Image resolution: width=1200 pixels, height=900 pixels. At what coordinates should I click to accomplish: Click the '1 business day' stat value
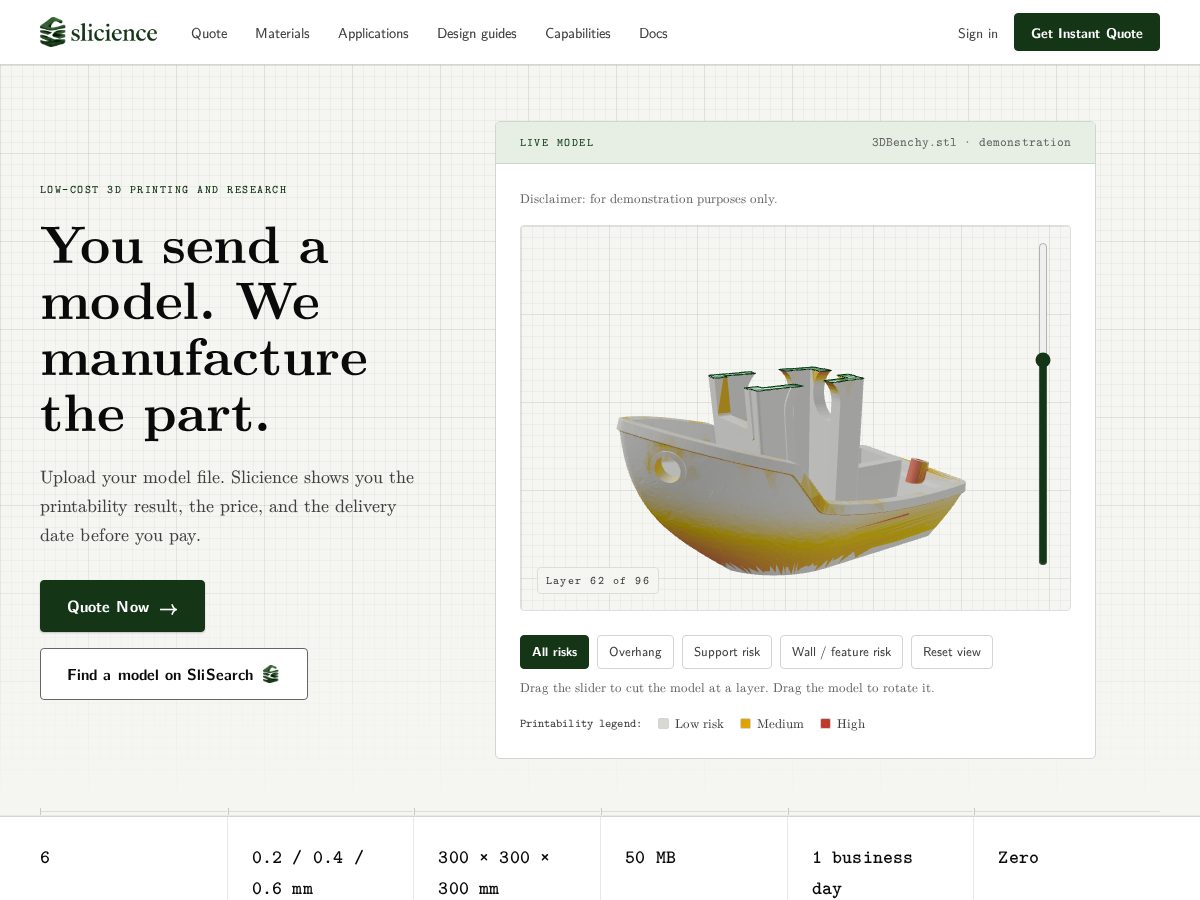click(x=862, y=873)
